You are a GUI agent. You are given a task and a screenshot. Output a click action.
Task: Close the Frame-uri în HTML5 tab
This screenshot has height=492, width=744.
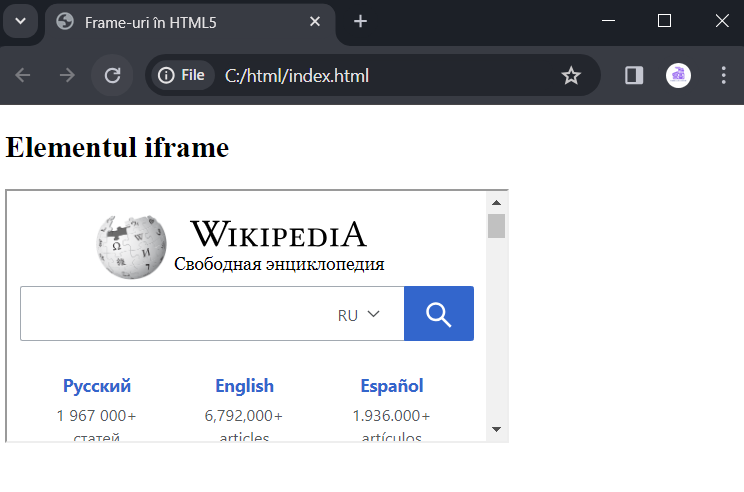[315, 21]
